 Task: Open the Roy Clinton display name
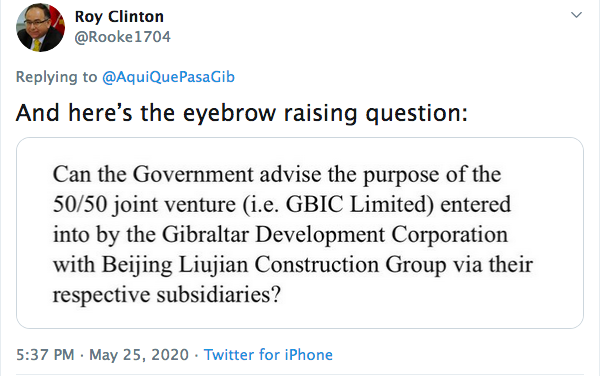pos(119,17)
